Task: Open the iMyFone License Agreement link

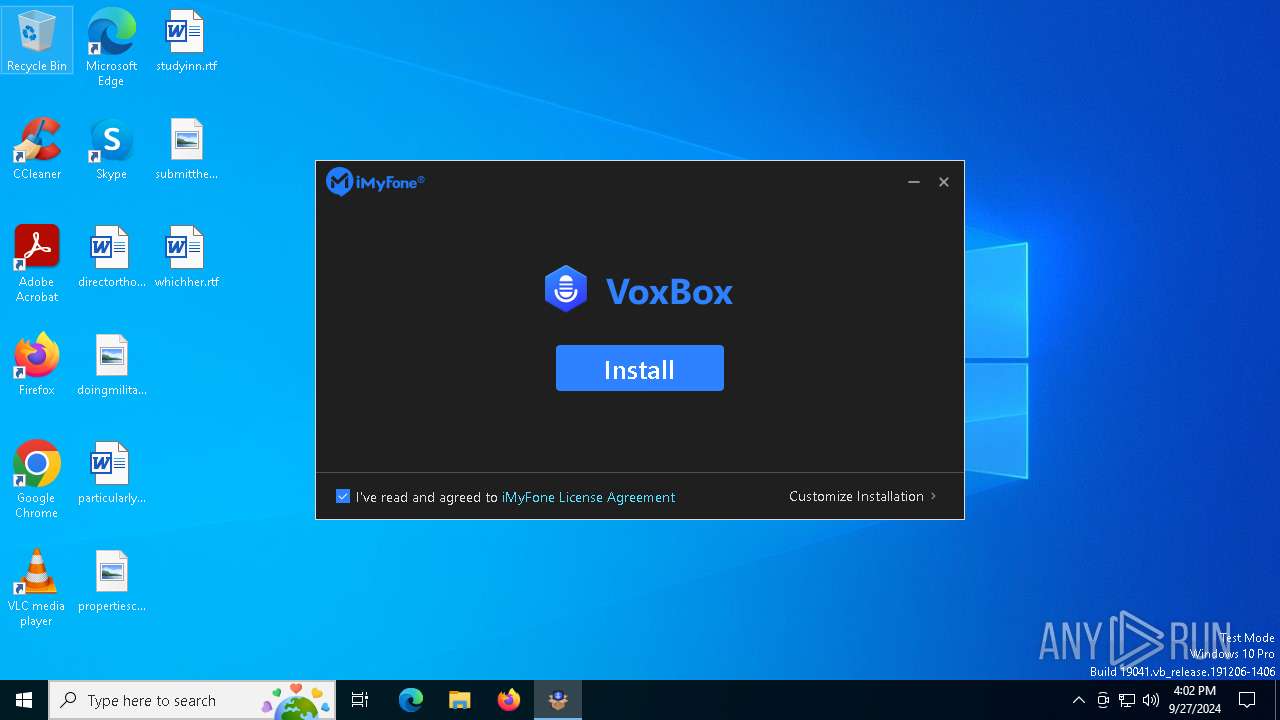Action: [588, 497]
